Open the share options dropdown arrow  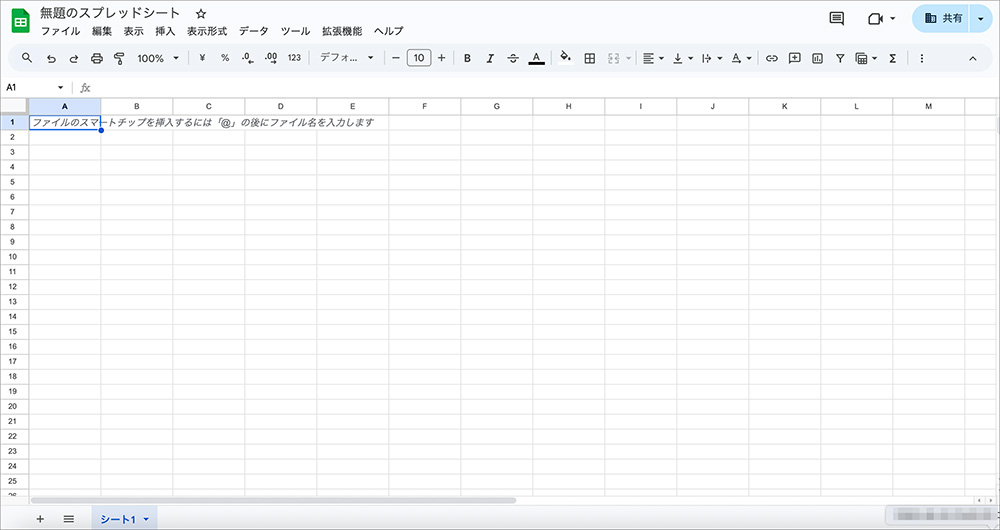click(x=981, y=18)
